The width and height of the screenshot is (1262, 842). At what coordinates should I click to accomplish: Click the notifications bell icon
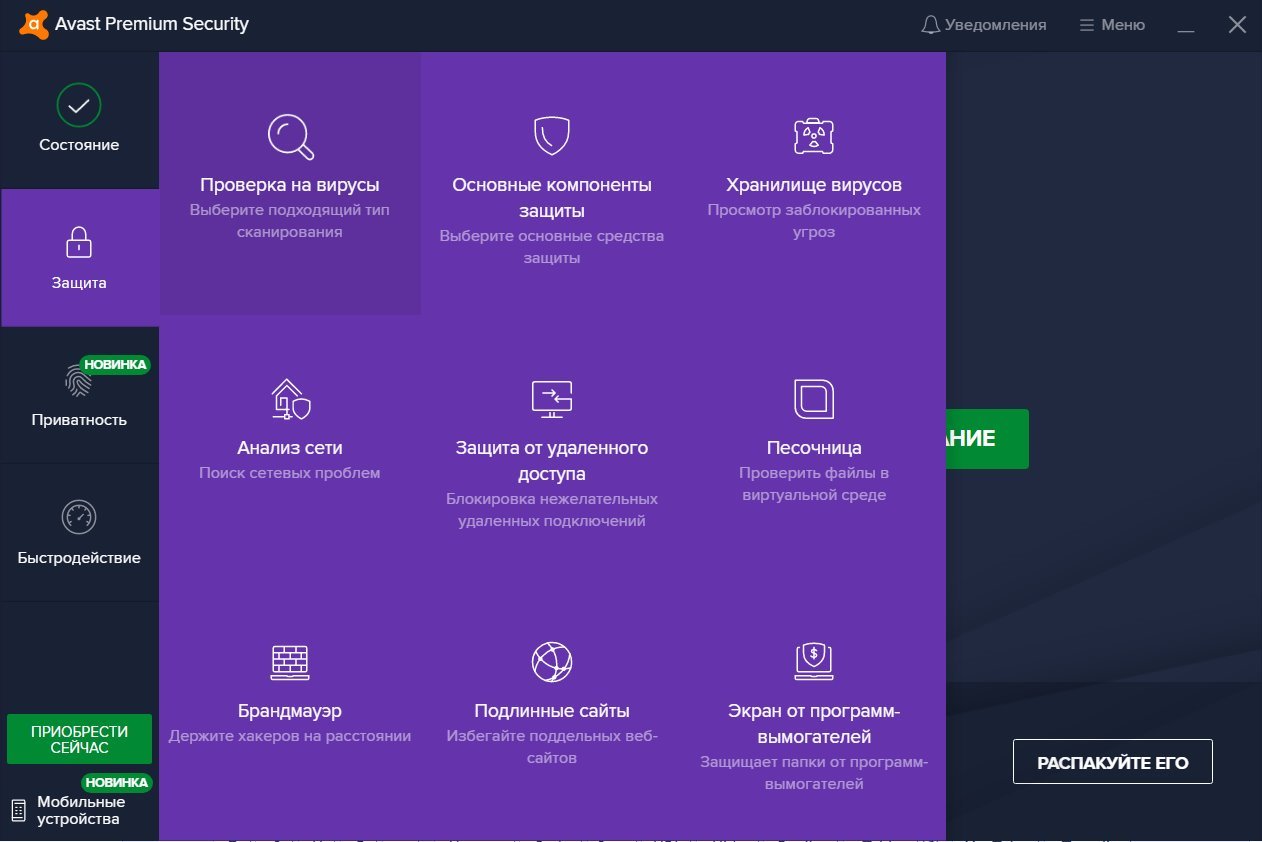click(x=930, y=25)
